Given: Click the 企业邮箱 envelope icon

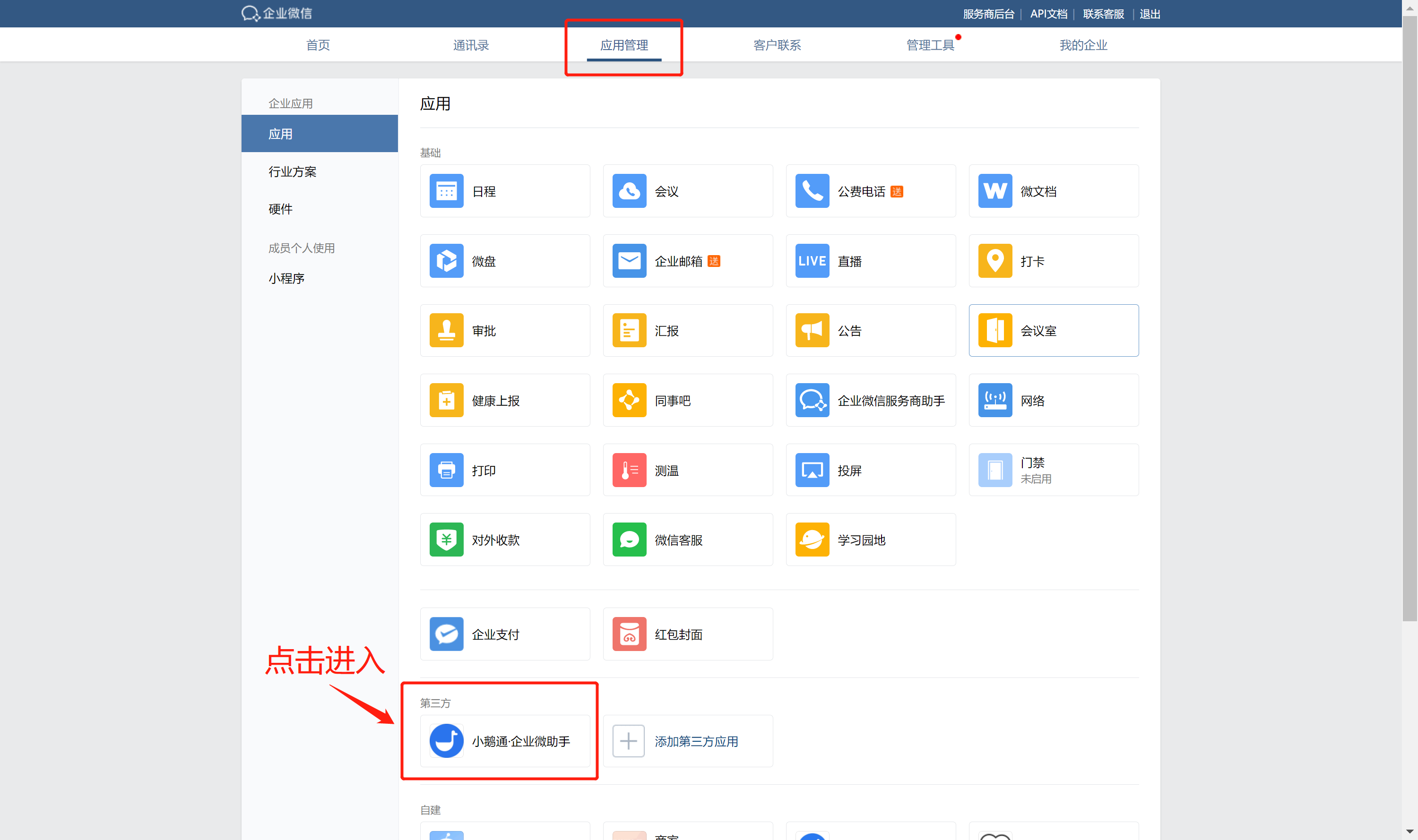Looking at the screenshot, I should 629,261.
